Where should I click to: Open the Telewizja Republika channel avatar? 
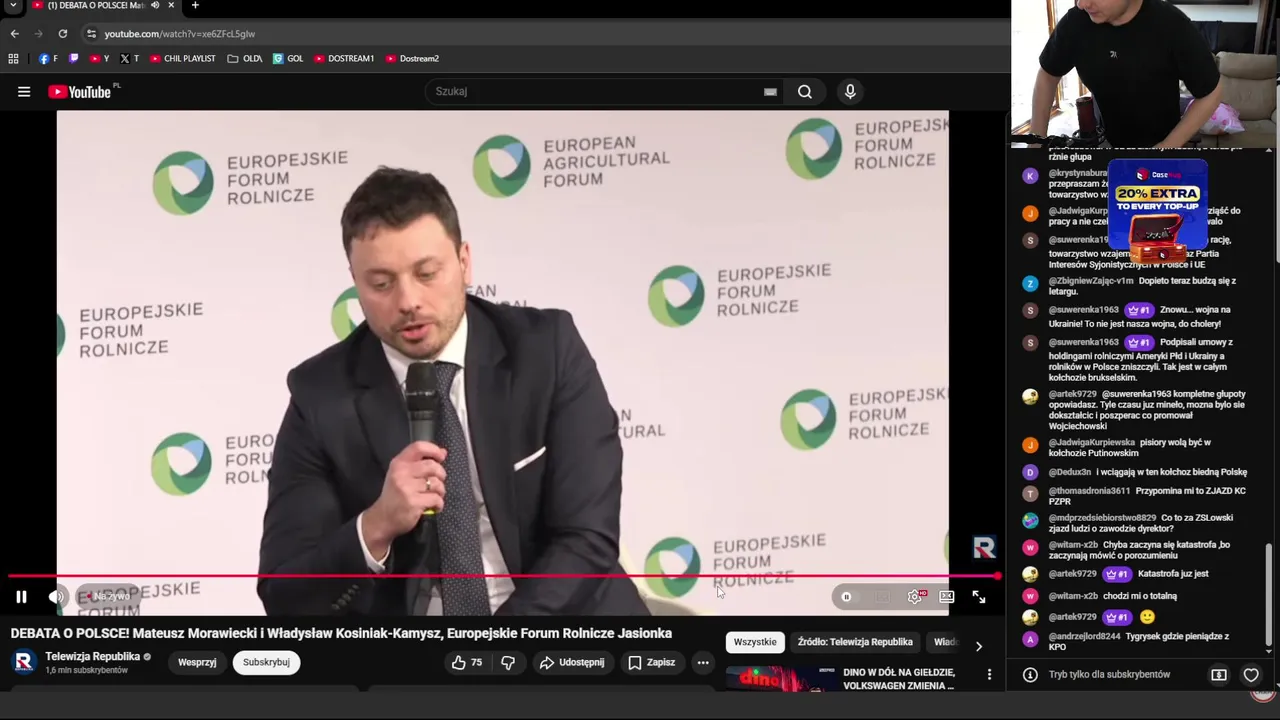(x=24, y=662)
